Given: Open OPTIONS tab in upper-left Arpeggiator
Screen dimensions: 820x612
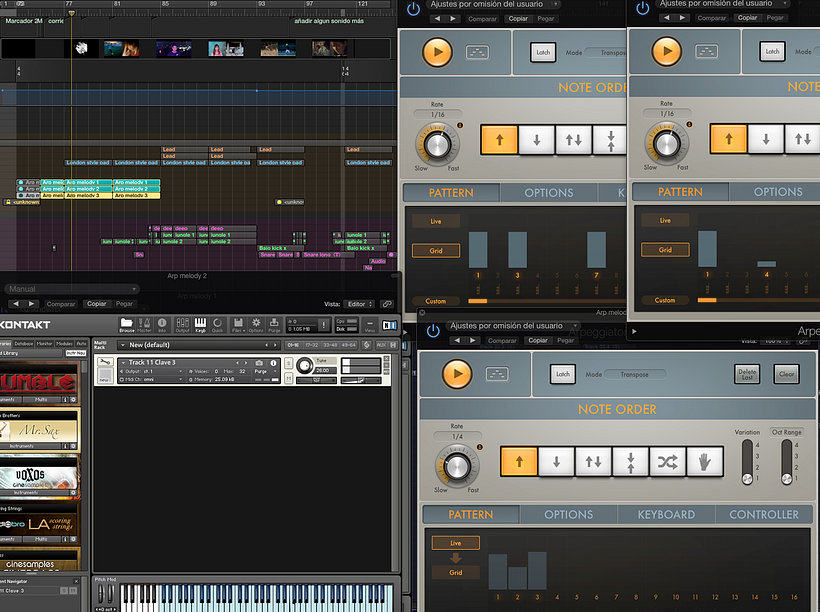Looking at the screenshot, I should [x=549, y=193].
